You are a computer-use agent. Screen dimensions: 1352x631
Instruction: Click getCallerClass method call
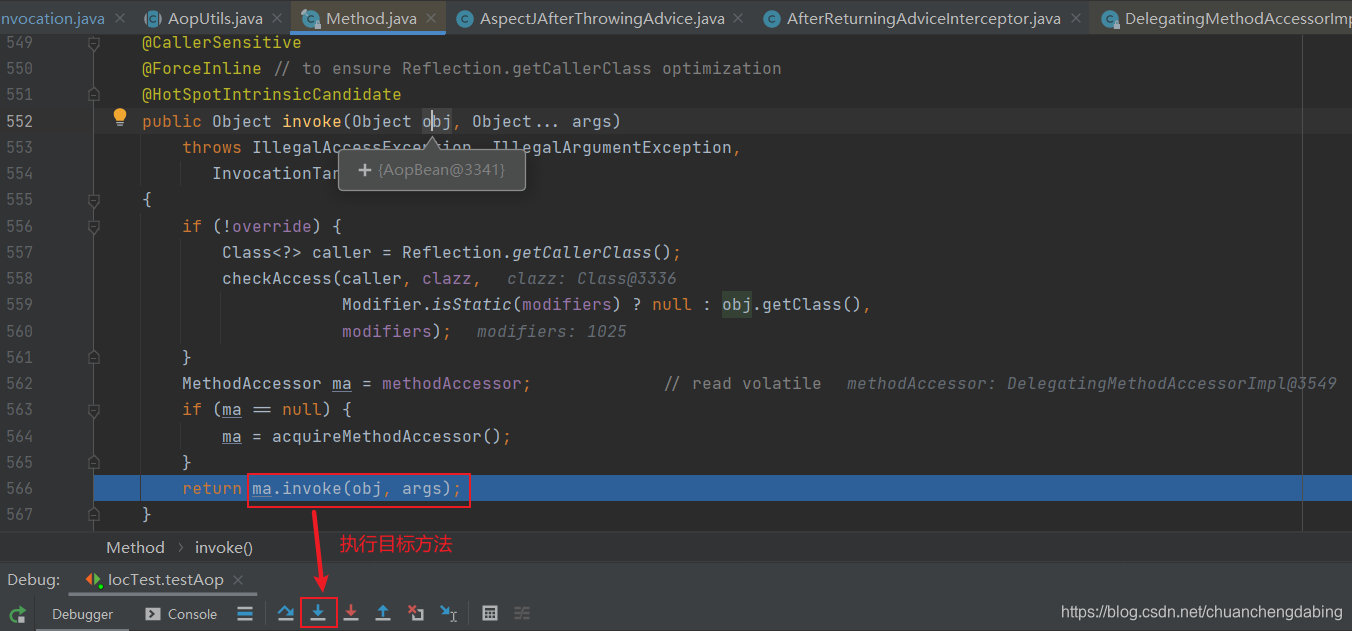pyautogui.click(x=581, y=252)
